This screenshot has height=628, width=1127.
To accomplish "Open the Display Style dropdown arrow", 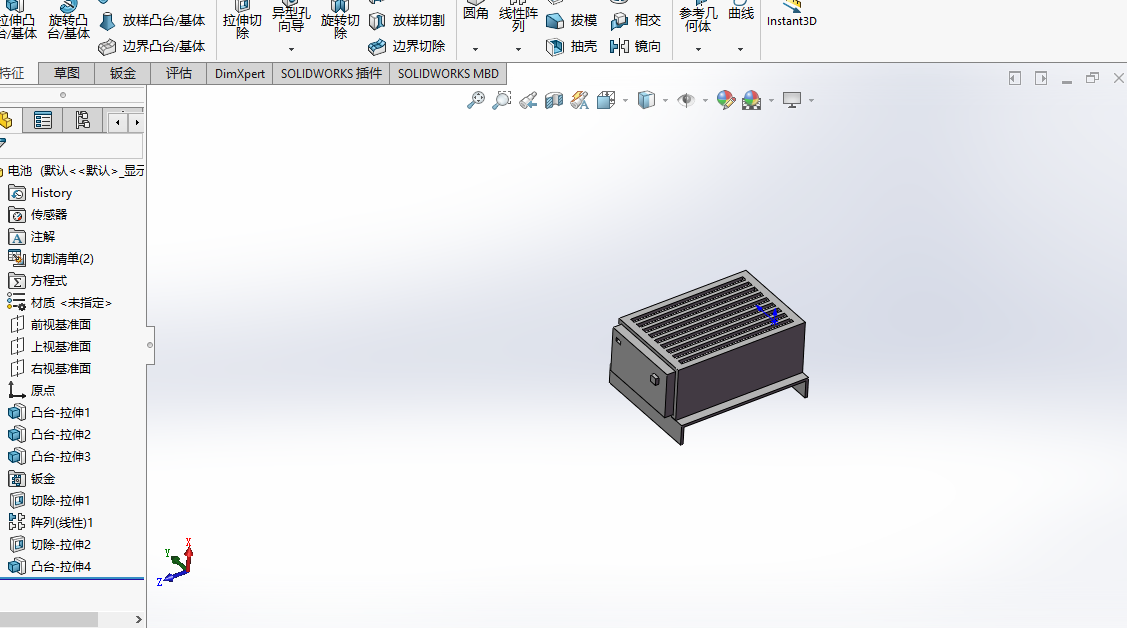I will click(x=666, y=101).
